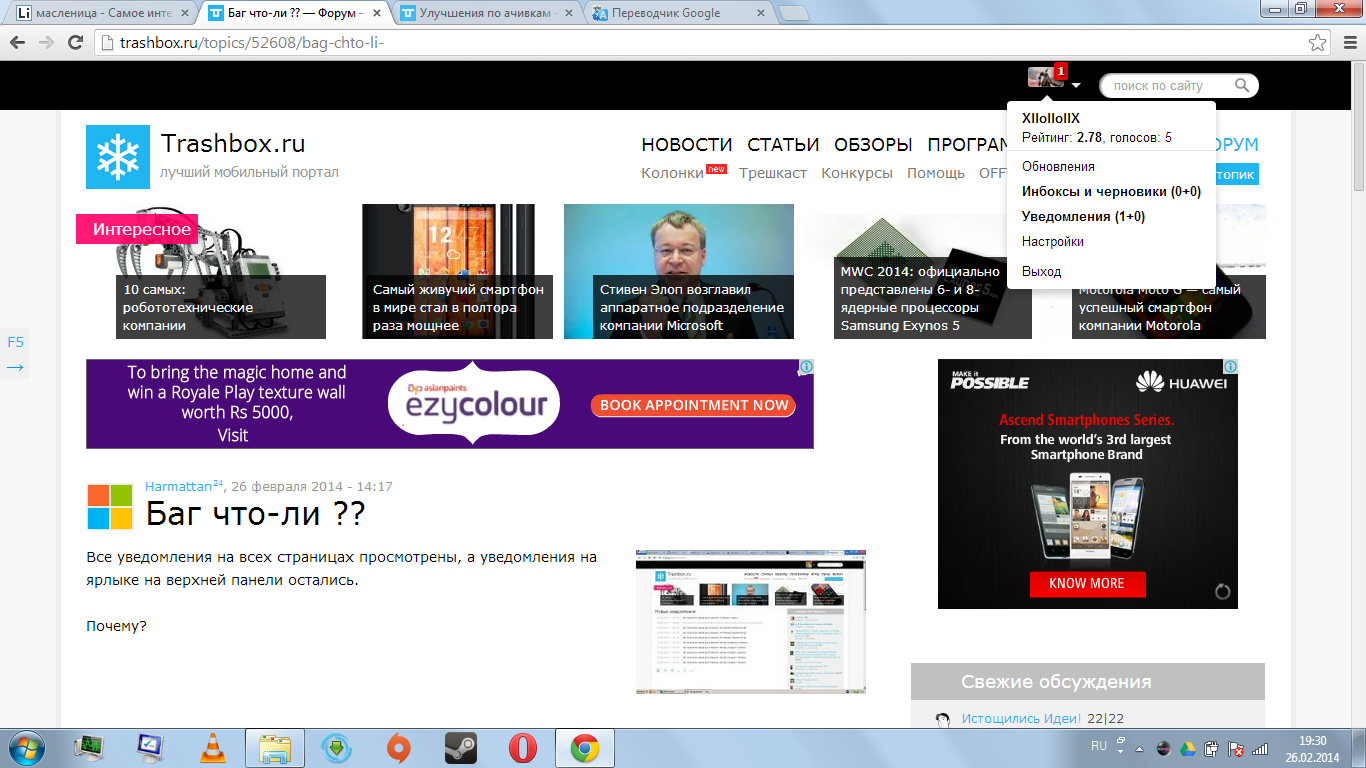Click the browser back arrow

point(18,43)
